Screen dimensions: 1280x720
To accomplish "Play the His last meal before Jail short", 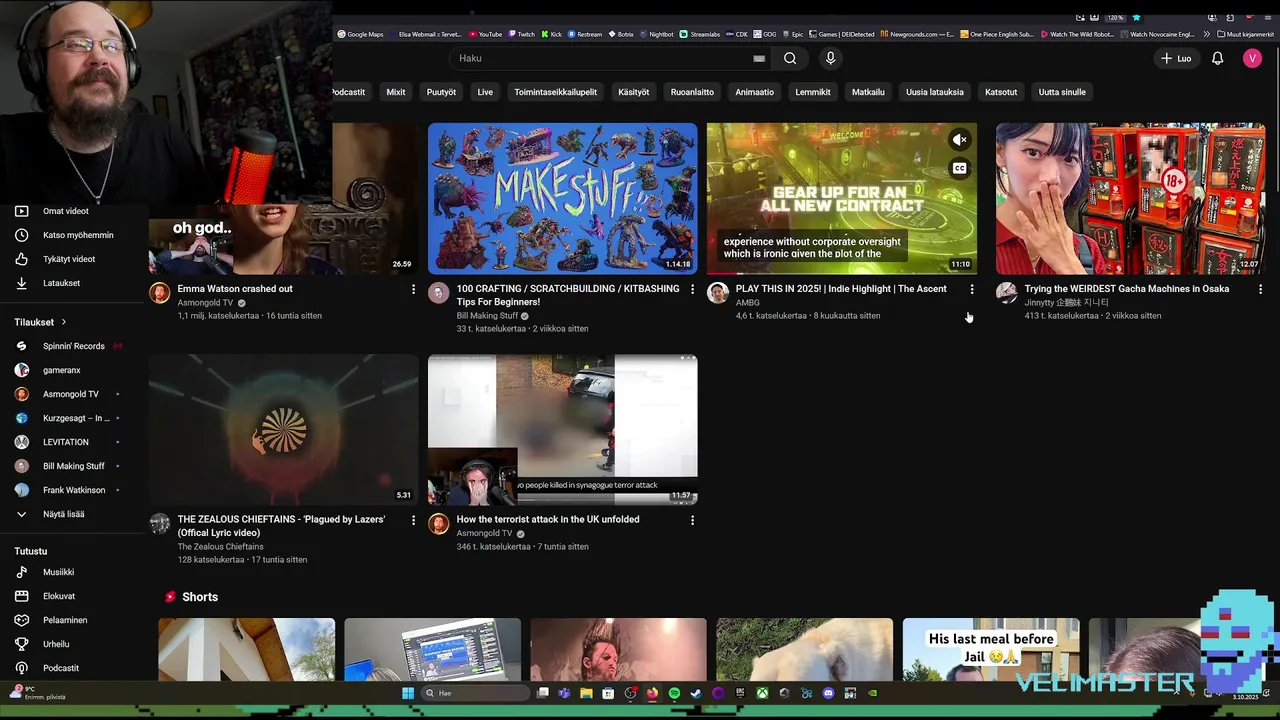I will click(x=991, y=649).
